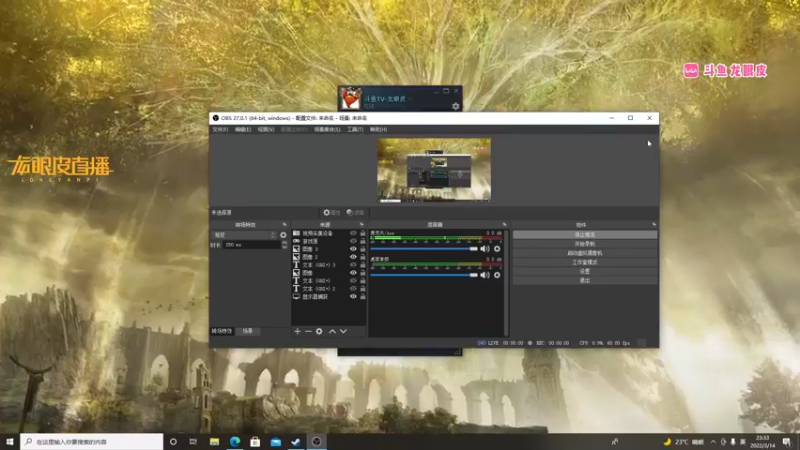800x450 pixels.
Task: Click the 启动虚拟摄像机 button
Action: pyautogui.click(x=585, y=253)
